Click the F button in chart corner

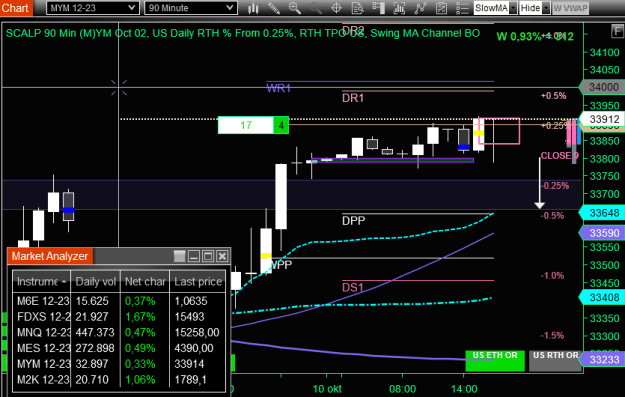[617, 31]
